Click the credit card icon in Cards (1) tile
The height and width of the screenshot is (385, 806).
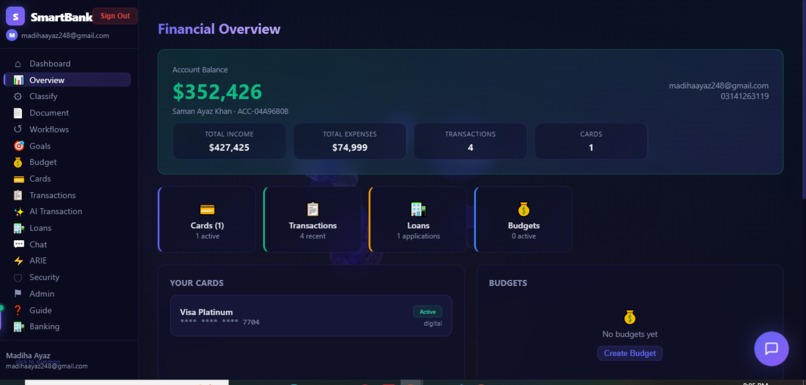[207, 209]
